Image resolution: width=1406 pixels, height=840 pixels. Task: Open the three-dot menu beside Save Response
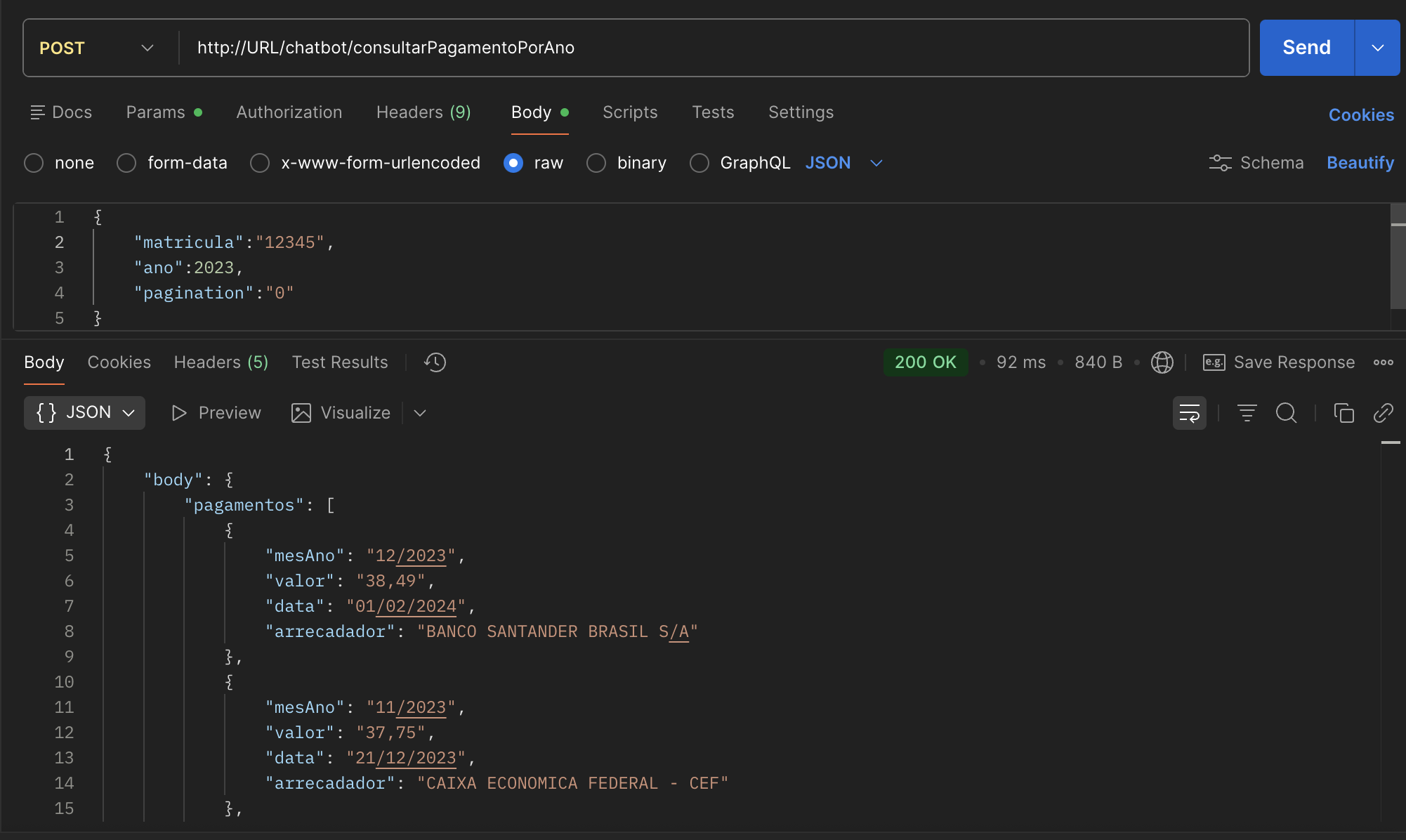1384,362
